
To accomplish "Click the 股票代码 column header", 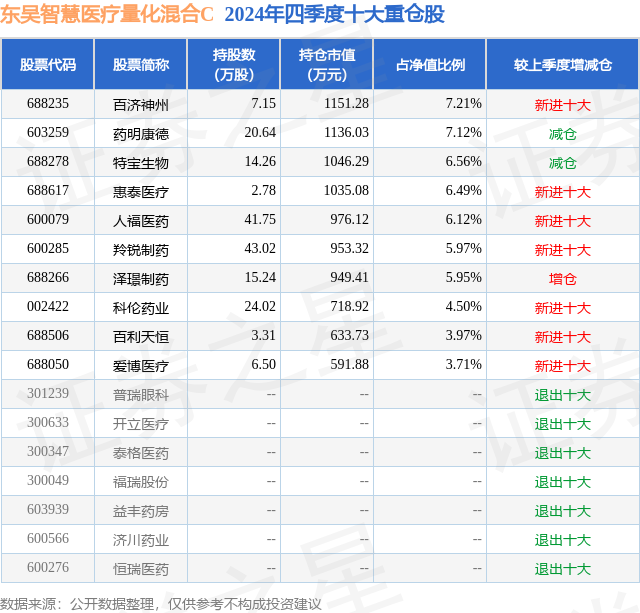I will click(x=48, y=64).
